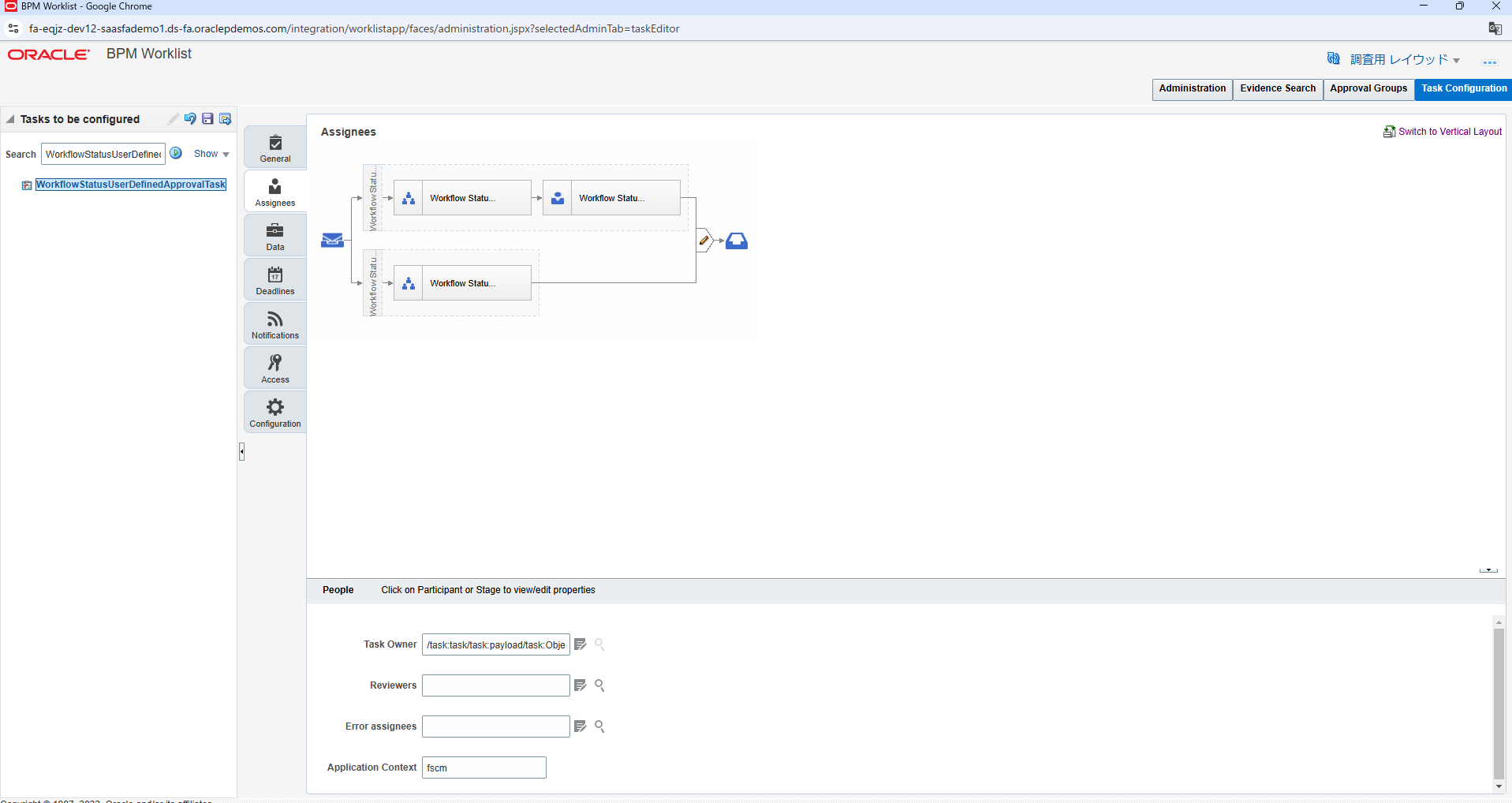Select the Assignees side tab icon
The image size is (1512, 803).
pyautogui.click(x=274, y=190)
